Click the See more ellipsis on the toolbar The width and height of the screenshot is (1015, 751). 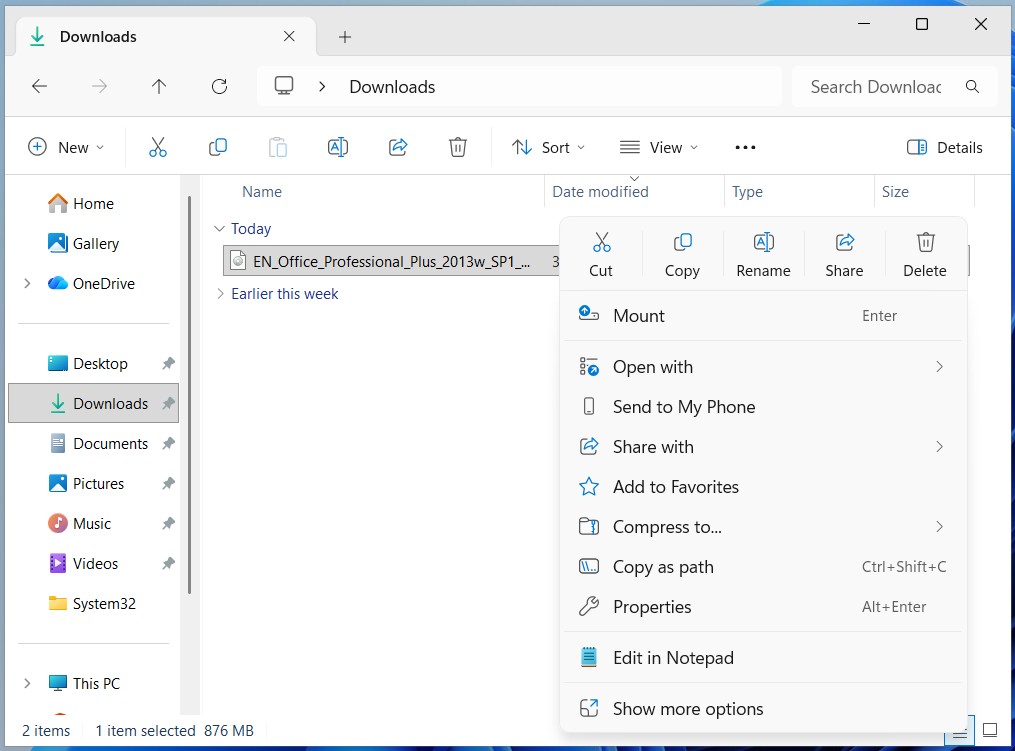(x=744, y=147)
